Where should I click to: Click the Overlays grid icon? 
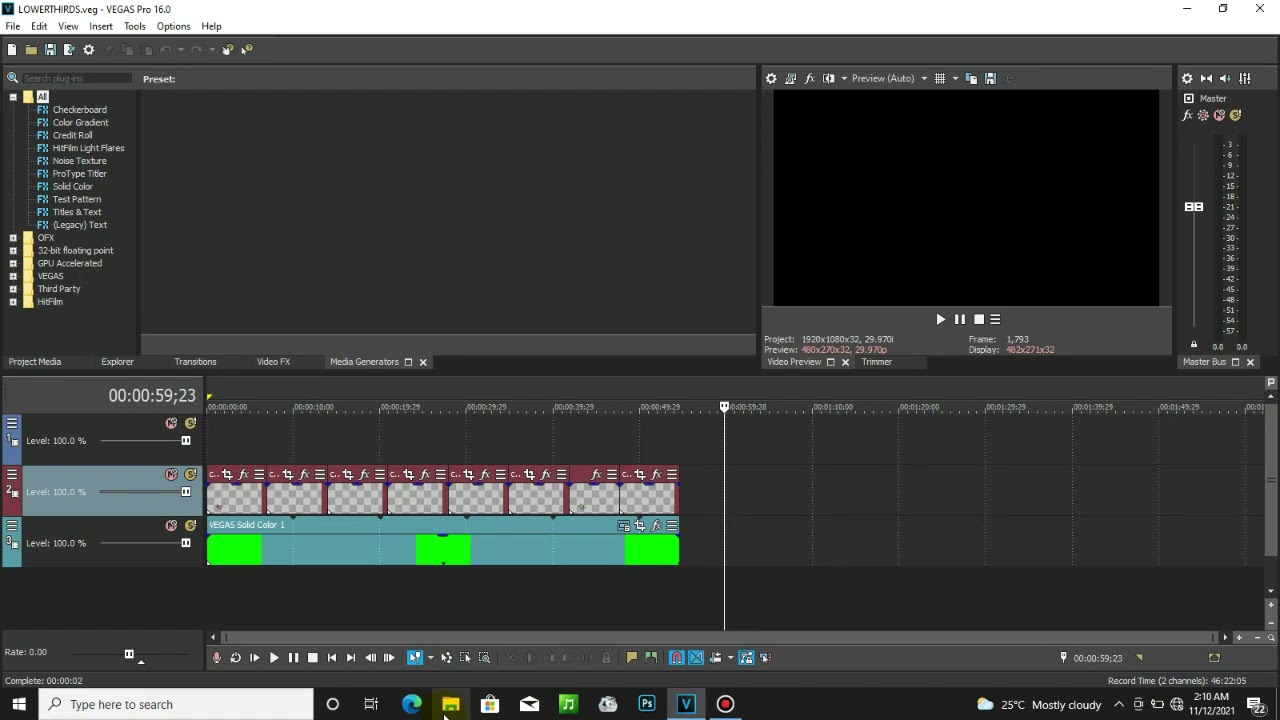[939, 78]
